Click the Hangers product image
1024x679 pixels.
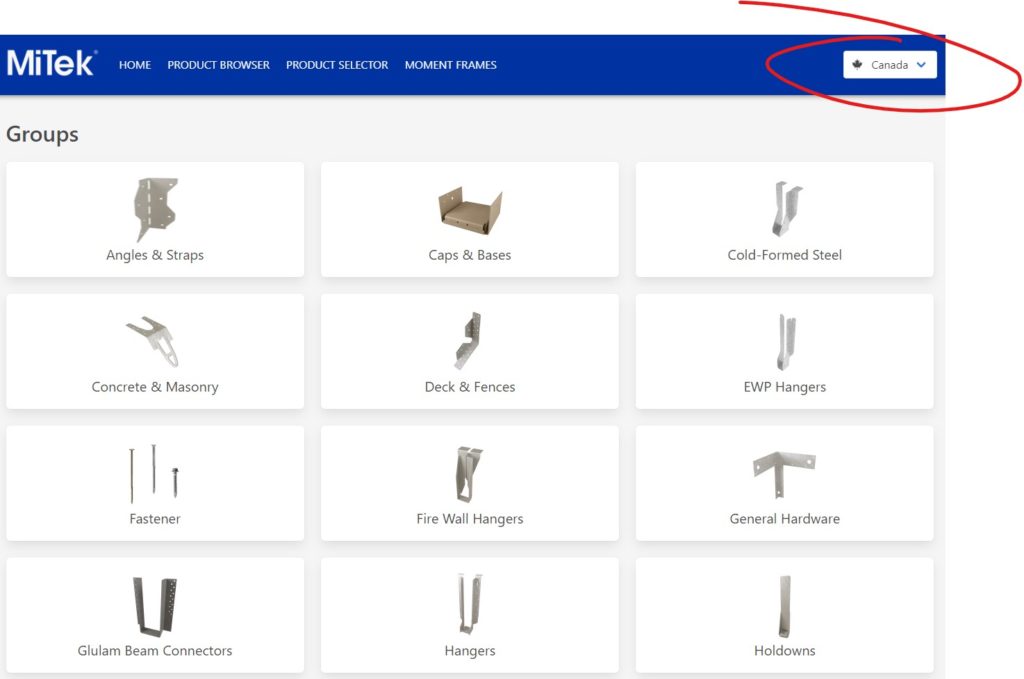coord(469,604)
